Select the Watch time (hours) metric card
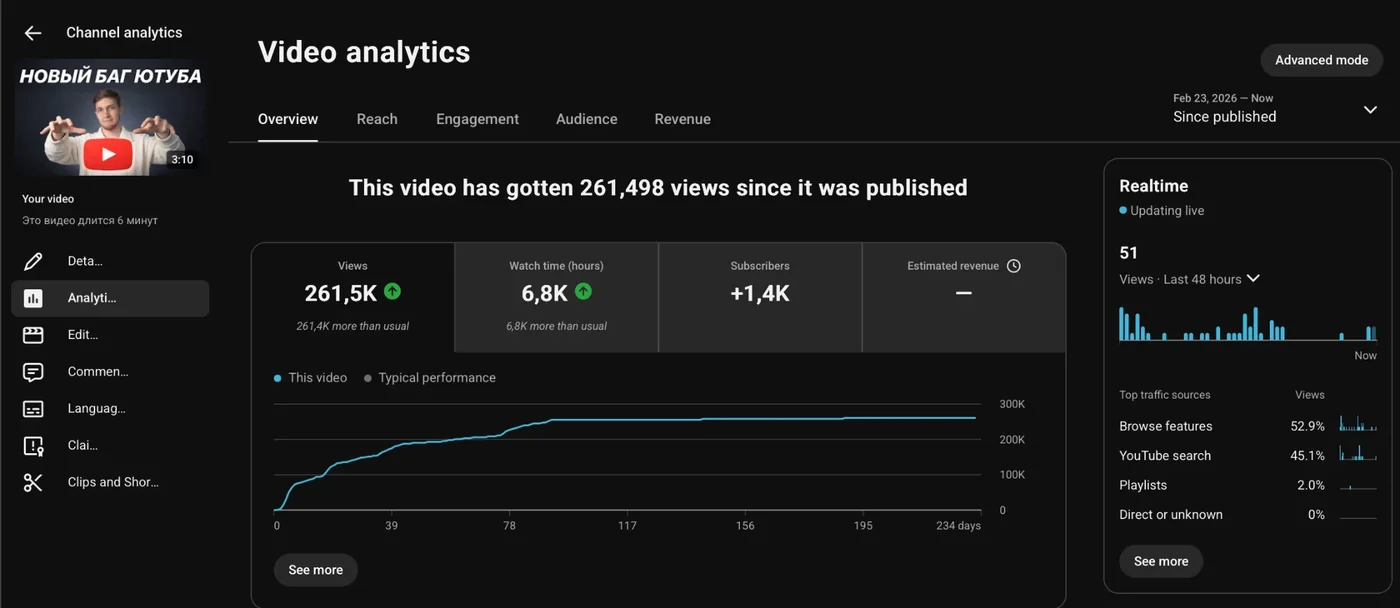Viewport: 1400px width, 608px height. click(557, 297)
